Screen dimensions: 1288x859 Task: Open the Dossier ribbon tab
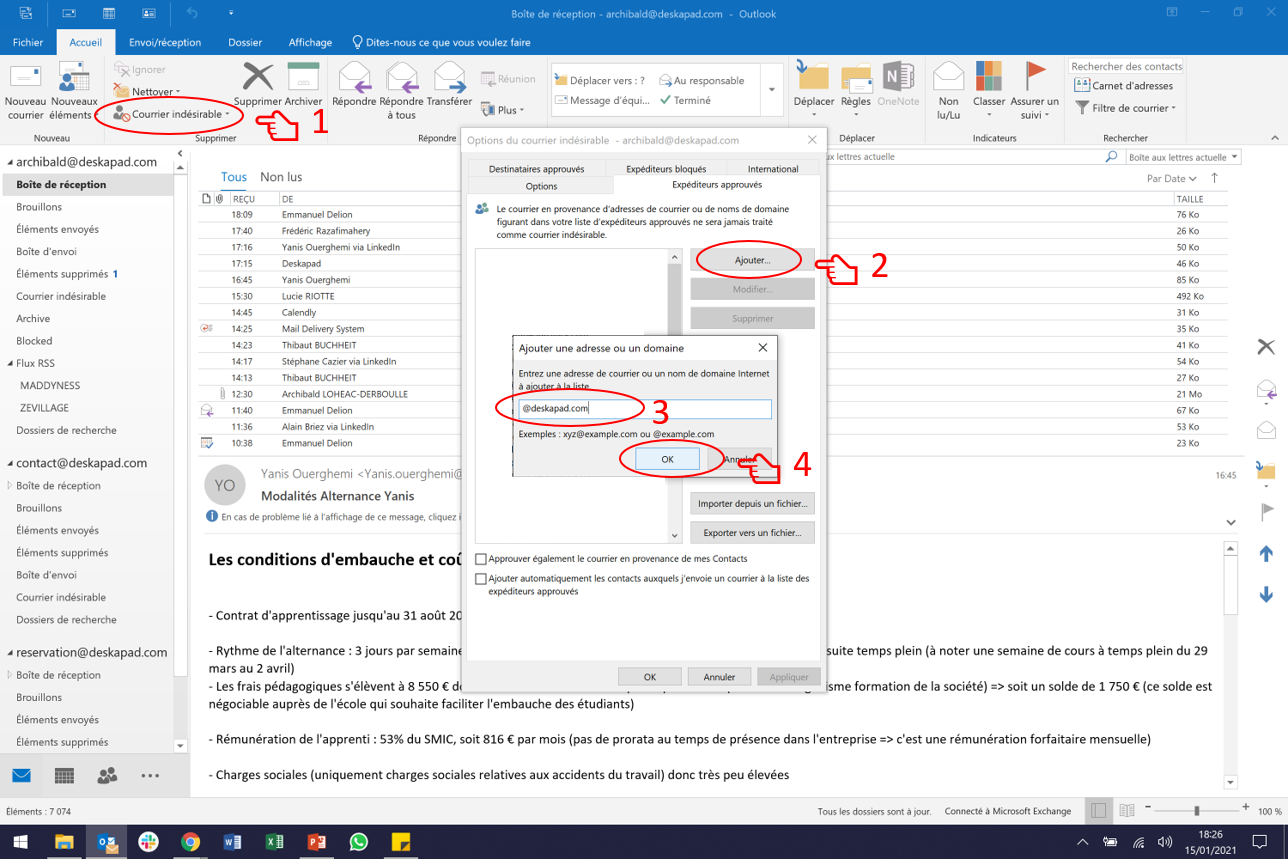245,43
